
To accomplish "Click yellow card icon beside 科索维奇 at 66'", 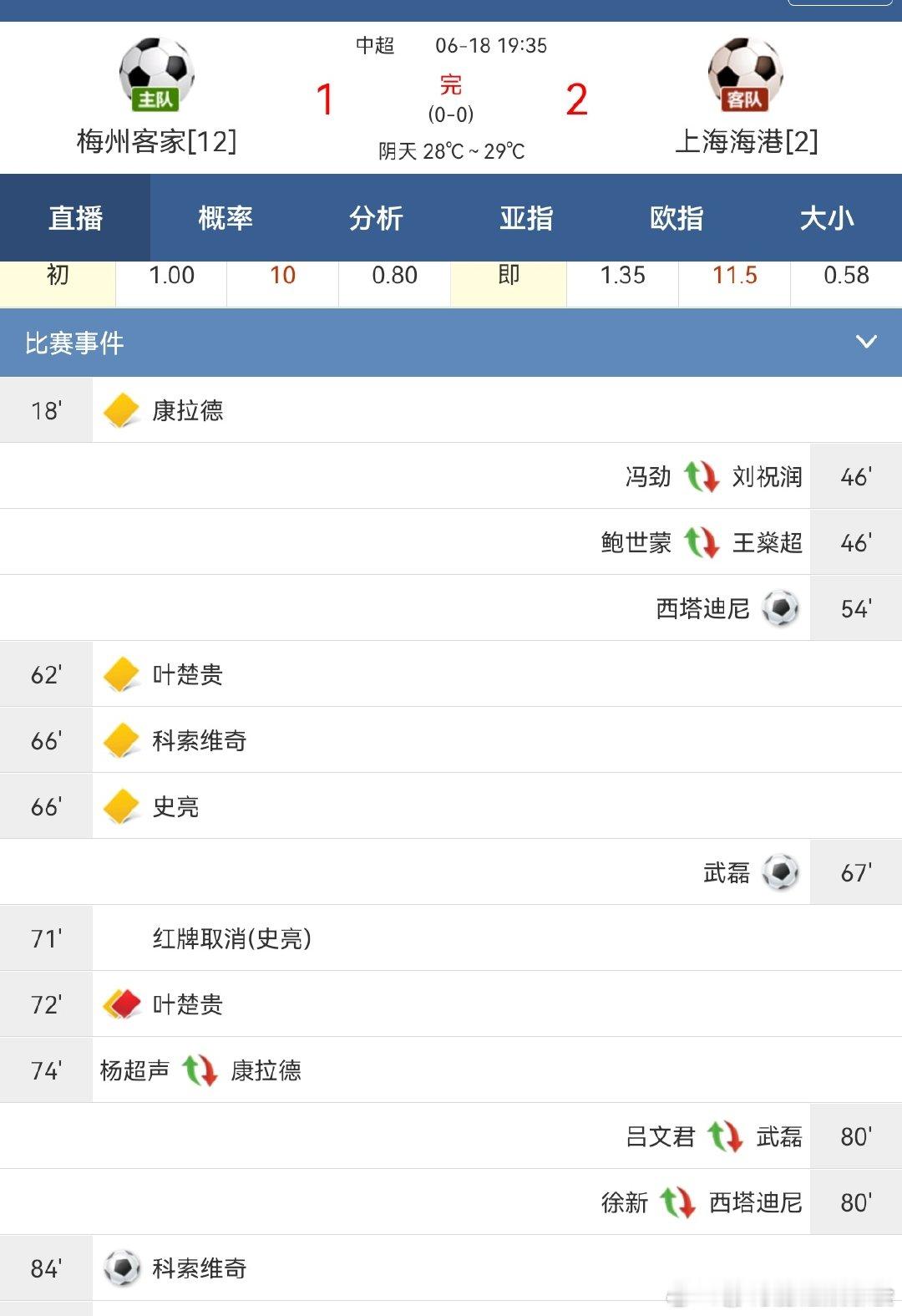I will coord(122,740).
